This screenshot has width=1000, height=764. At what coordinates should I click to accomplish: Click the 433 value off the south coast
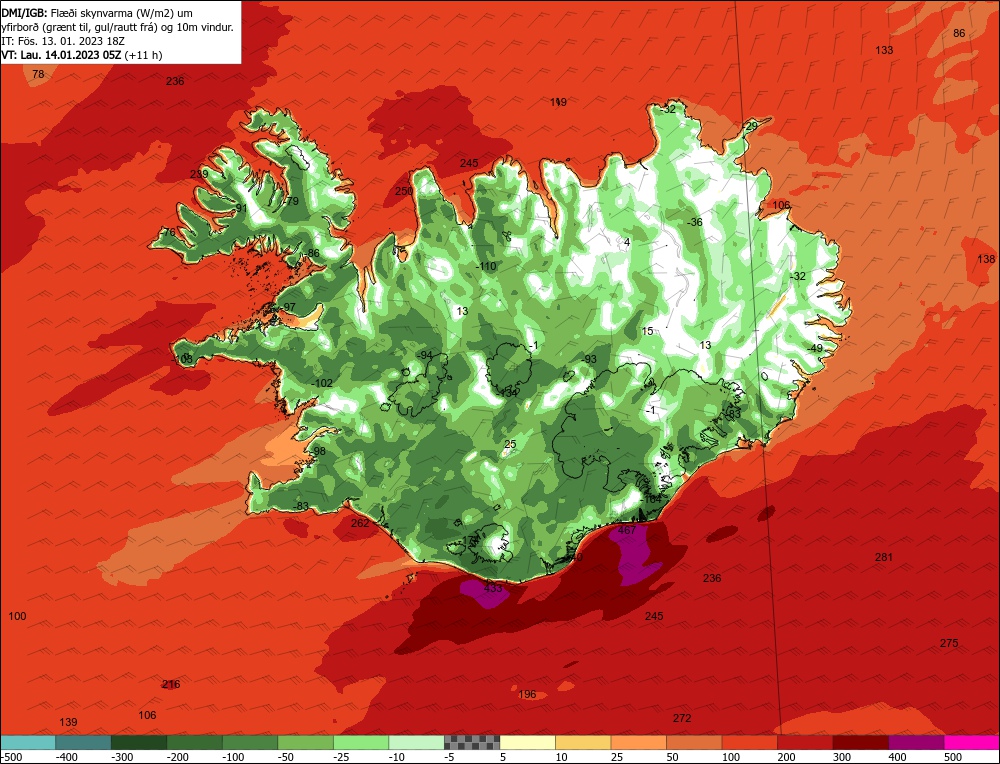[x=493, y=588]
